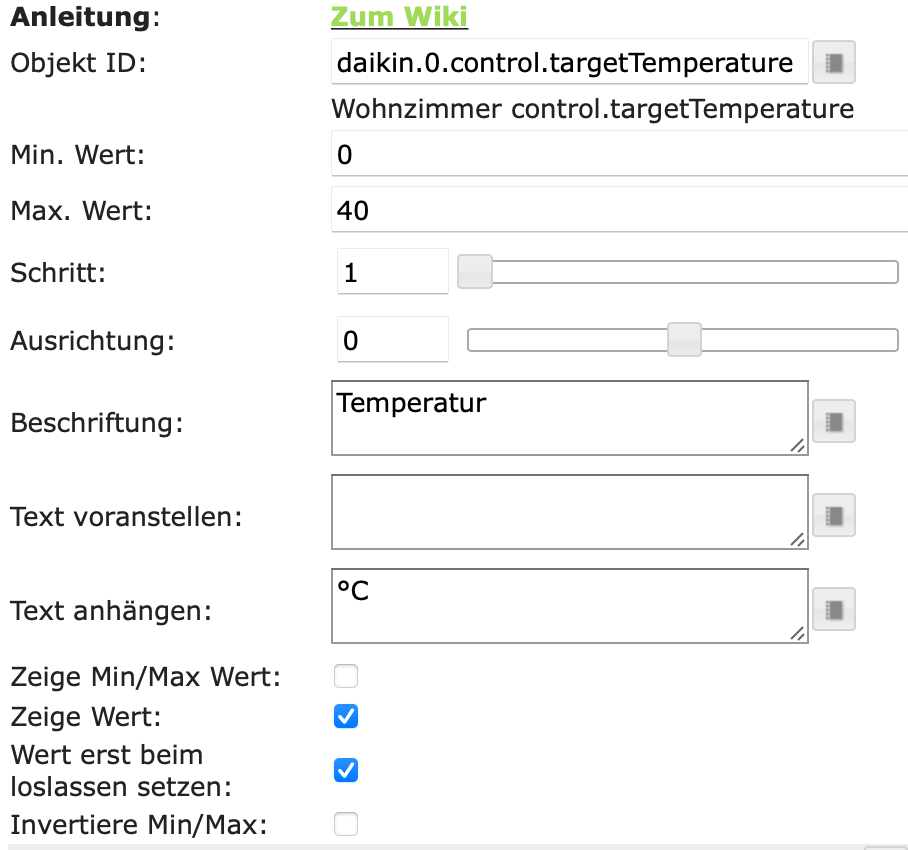Viewport: 908px width, 850px height.
Task: Open object picker beside Objekt ID field
Action: tap(834, 64)
